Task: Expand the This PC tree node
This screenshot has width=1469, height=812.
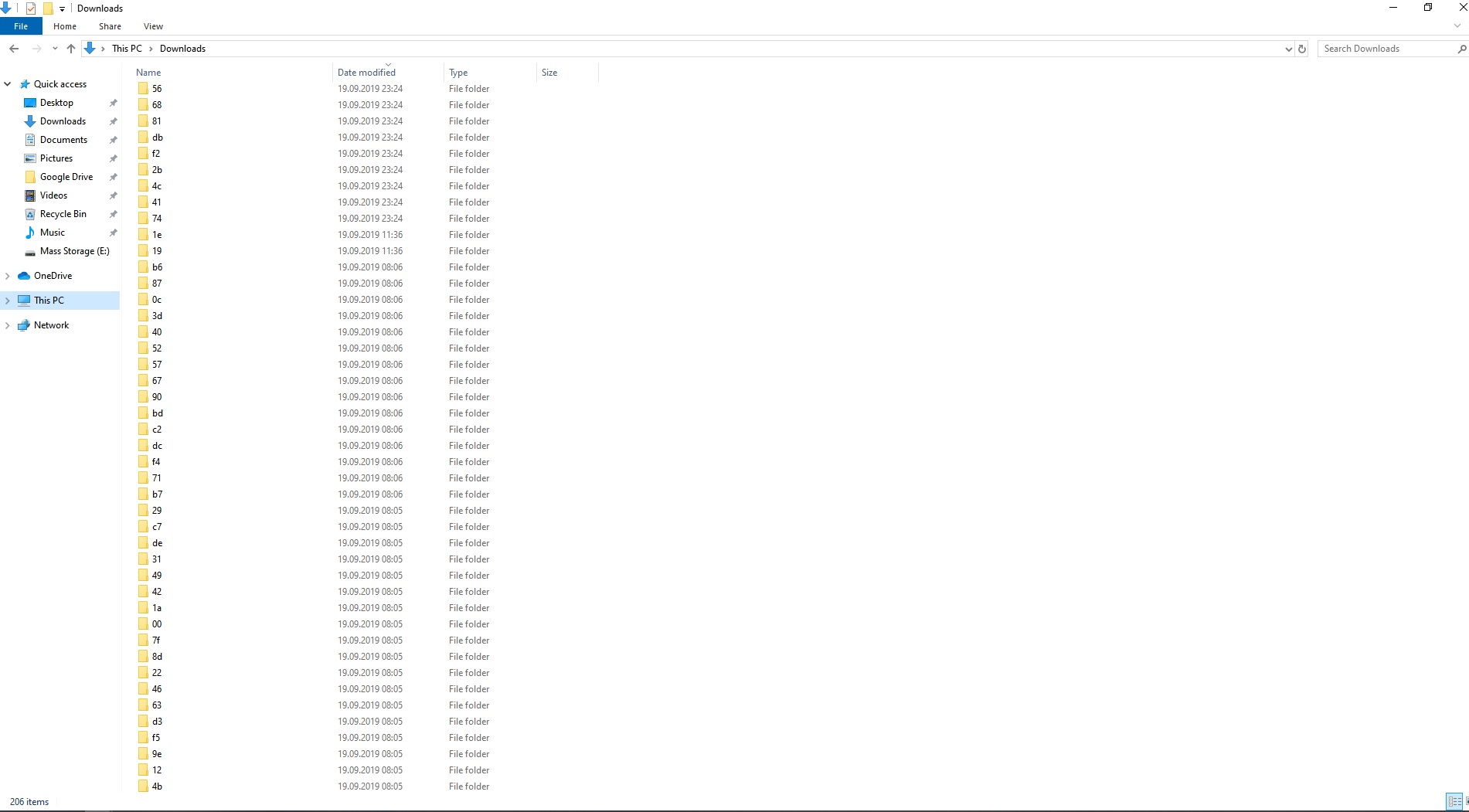Action: (x=8, y=300)
